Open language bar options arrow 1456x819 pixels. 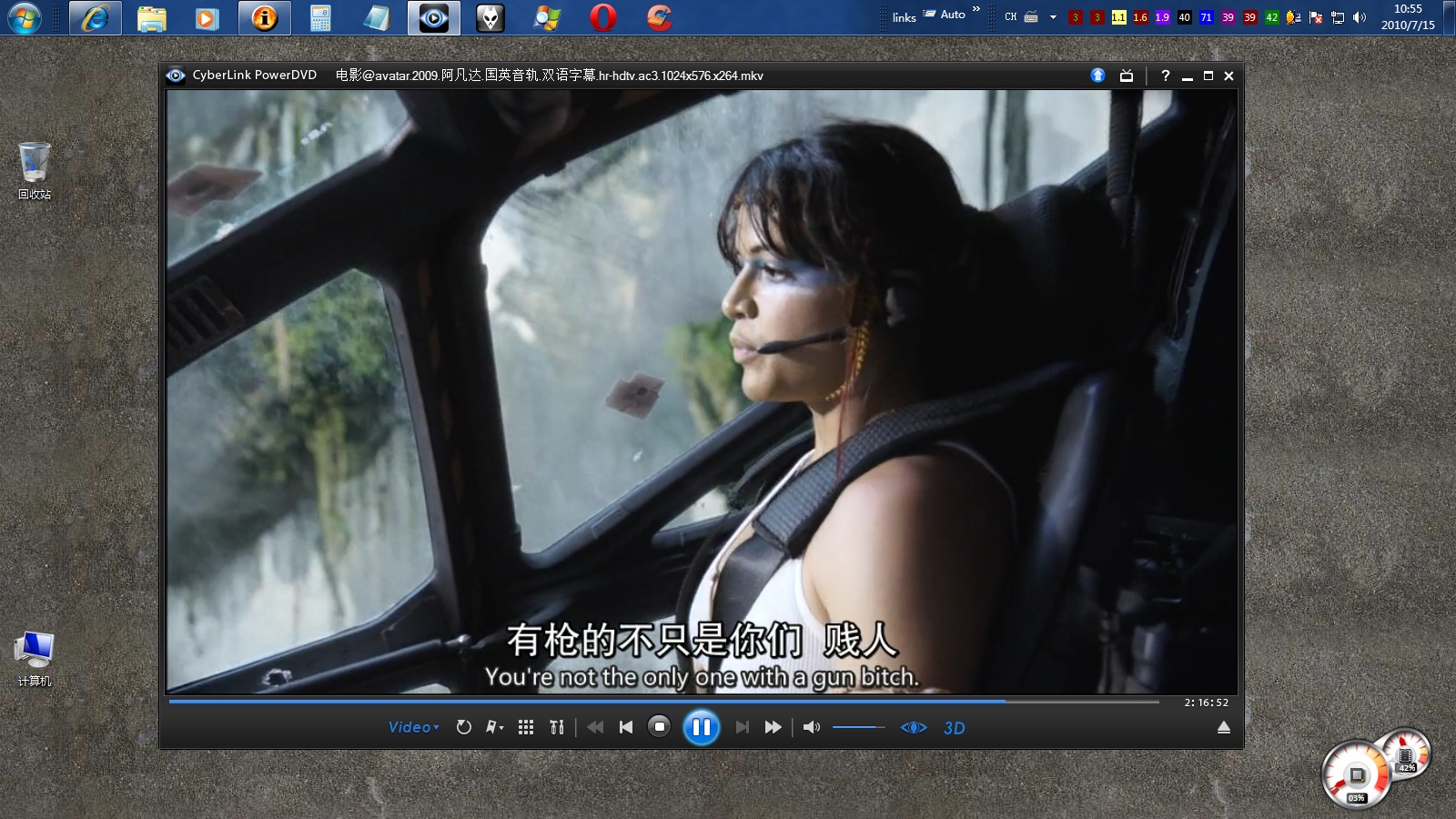(x=1053, y=17)
